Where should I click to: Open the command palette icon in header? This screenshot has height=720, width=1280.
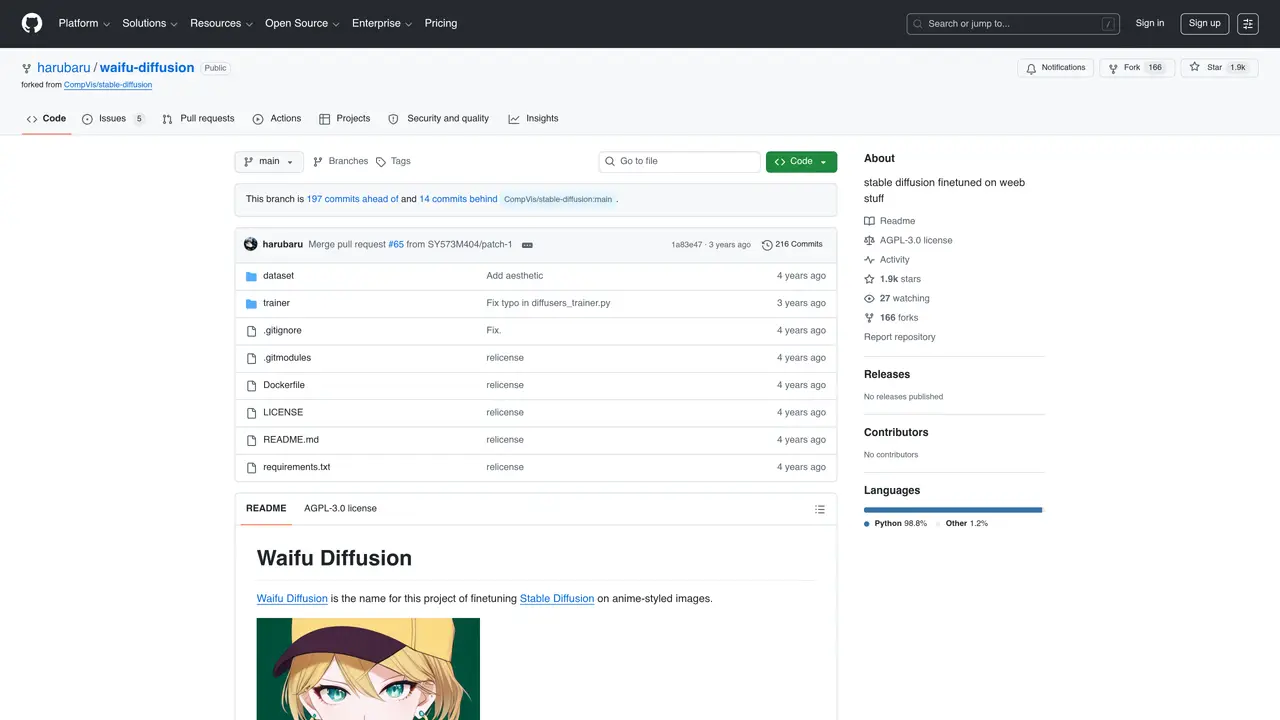point(1247,23)
